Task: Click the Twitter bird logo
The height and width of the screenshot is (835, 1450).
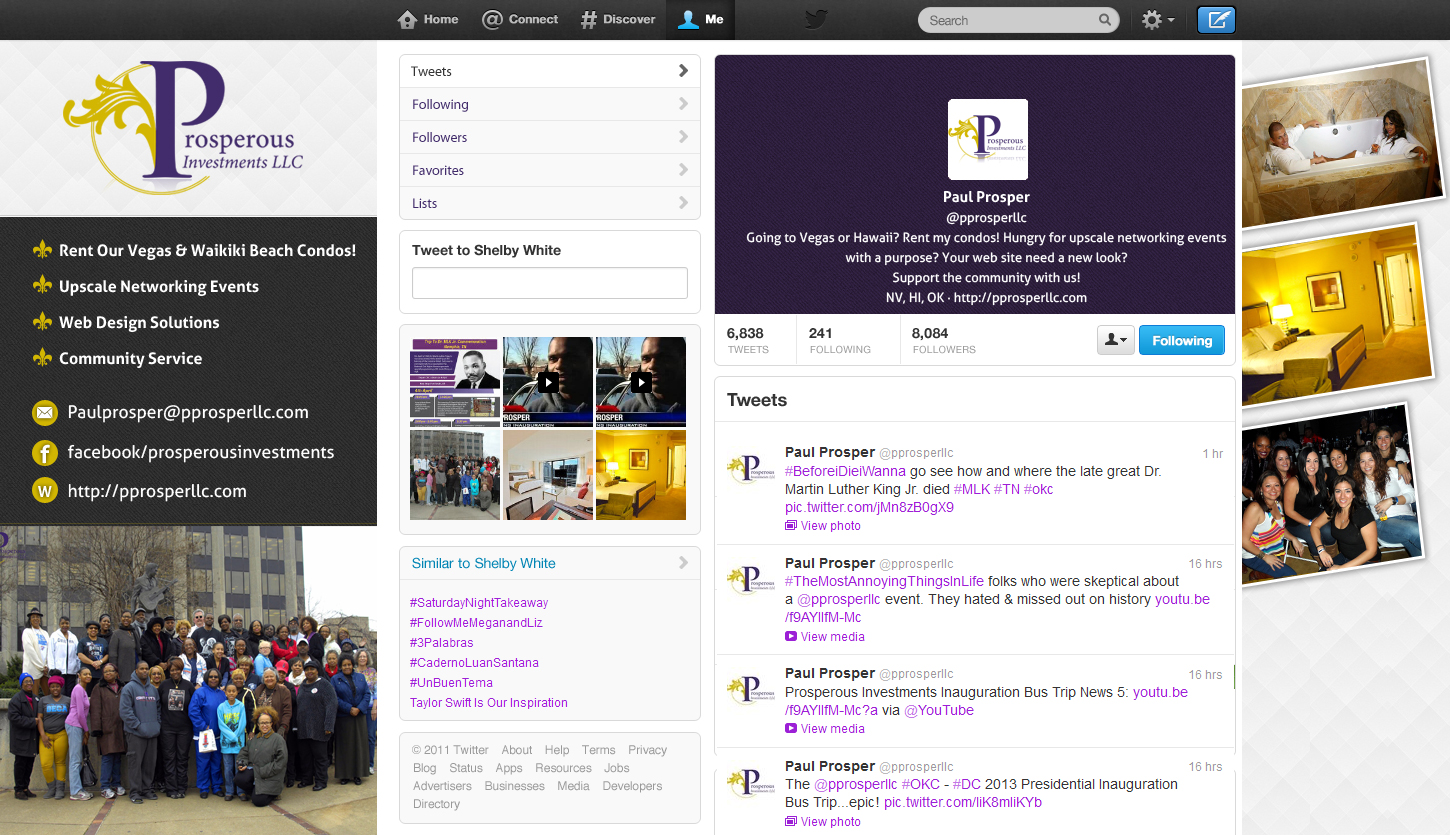Action: 816,20
